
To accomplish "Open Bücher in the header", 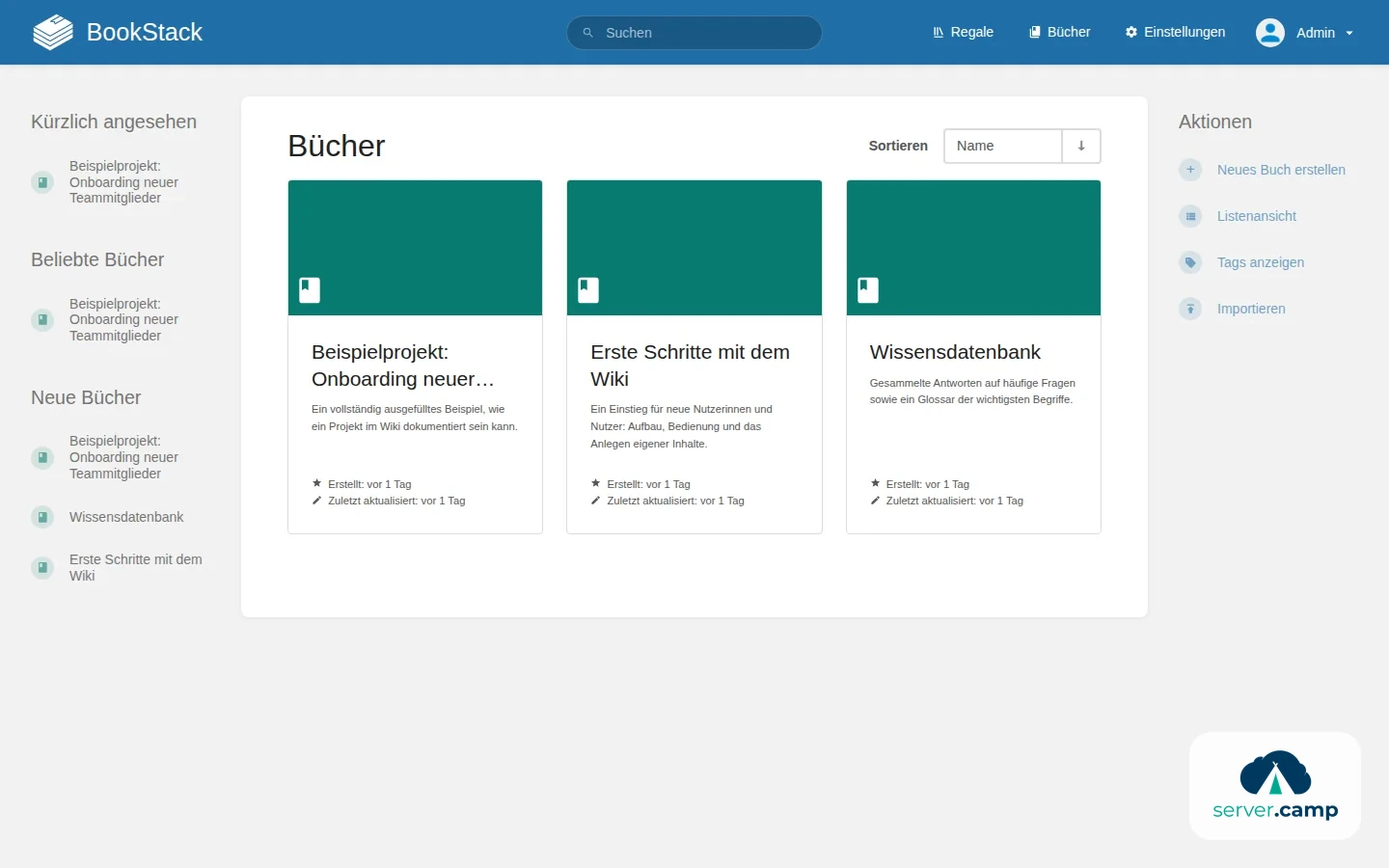I will click(1060, 32).
